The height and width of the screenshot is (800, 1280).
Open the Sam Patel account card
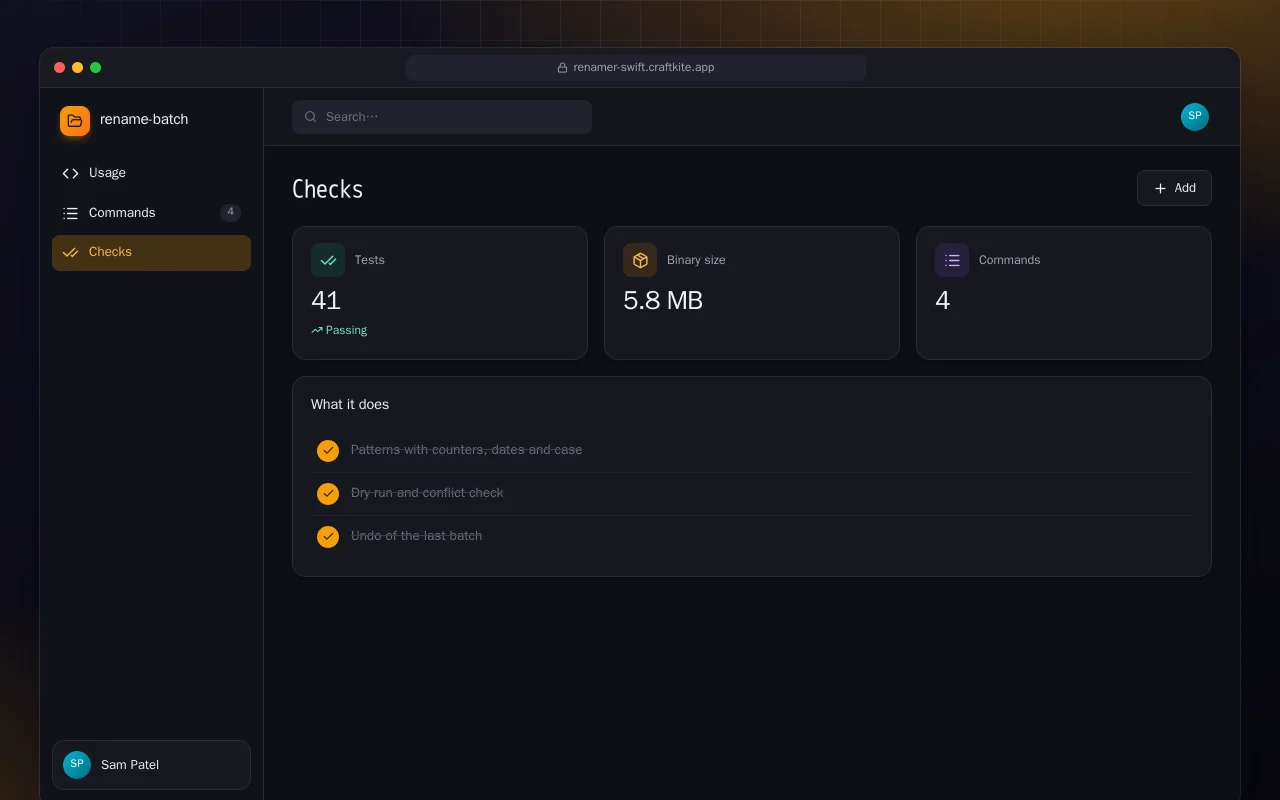pyautogui.click(x=151, y=765)
